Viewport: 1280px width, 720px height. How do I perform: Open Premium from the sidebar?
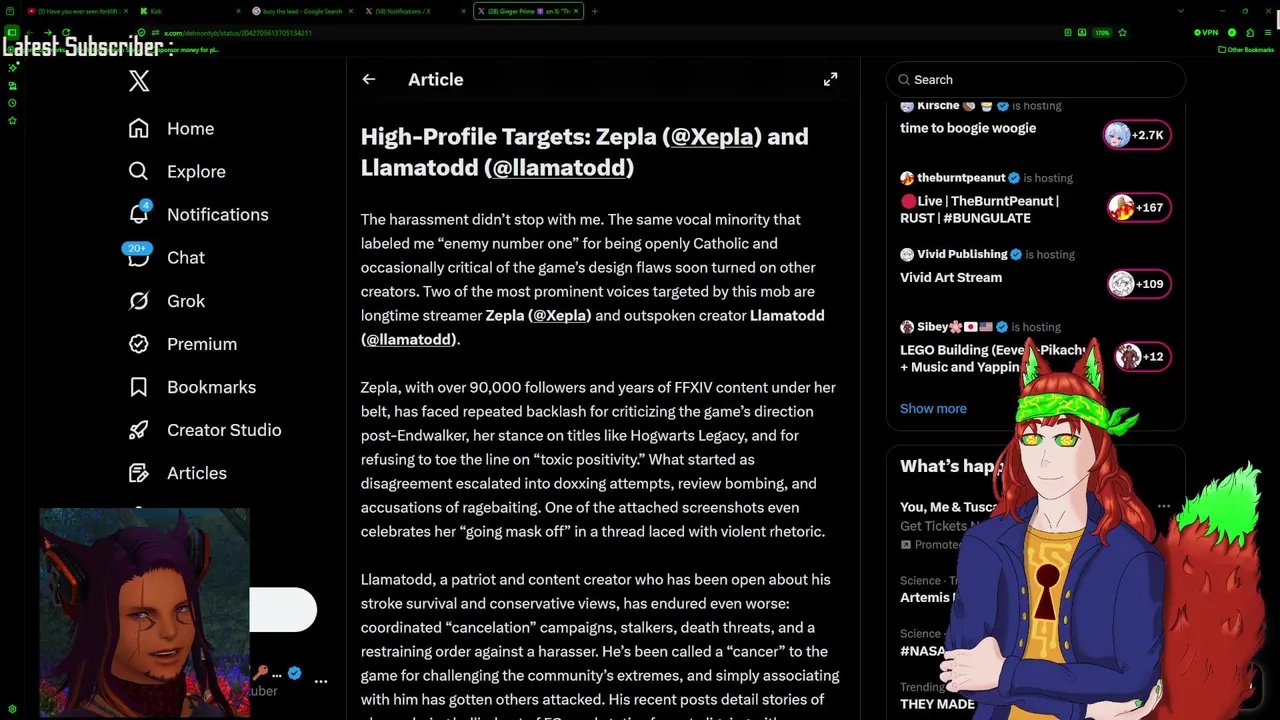tap(182, 343)
